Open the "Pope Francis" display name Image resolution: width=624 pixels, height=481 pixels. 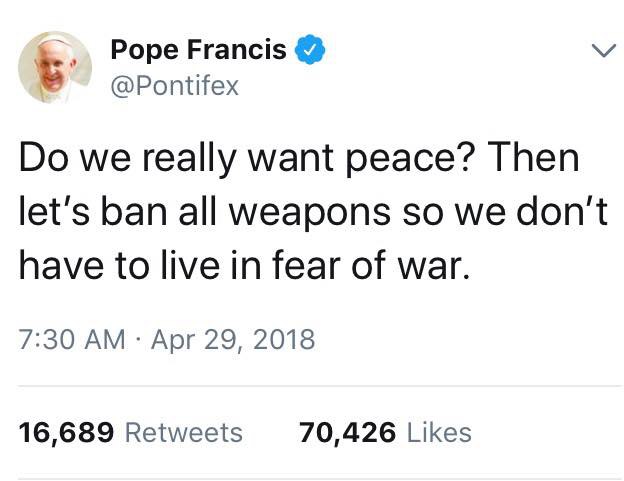pos(198,48)
